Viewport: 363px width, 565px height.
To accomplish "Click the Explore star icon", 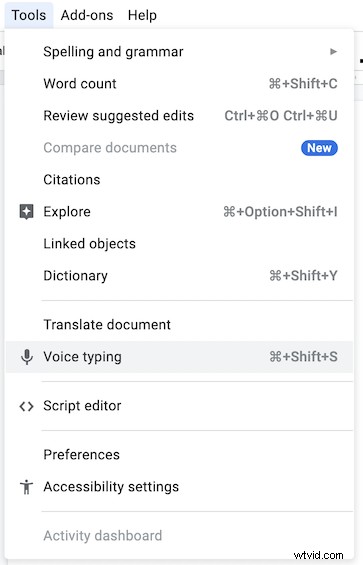I will pos(26,212).
